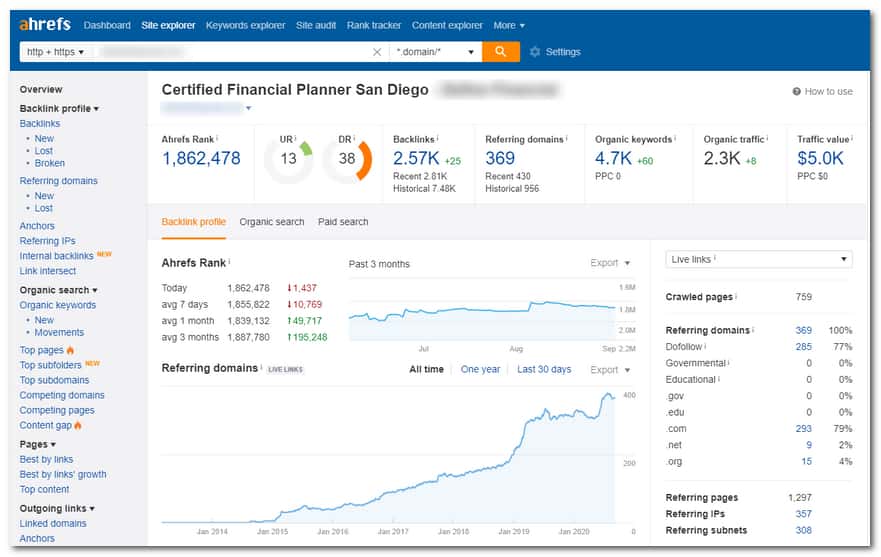Clear the URL field with the X icon

tap(376, 52)
